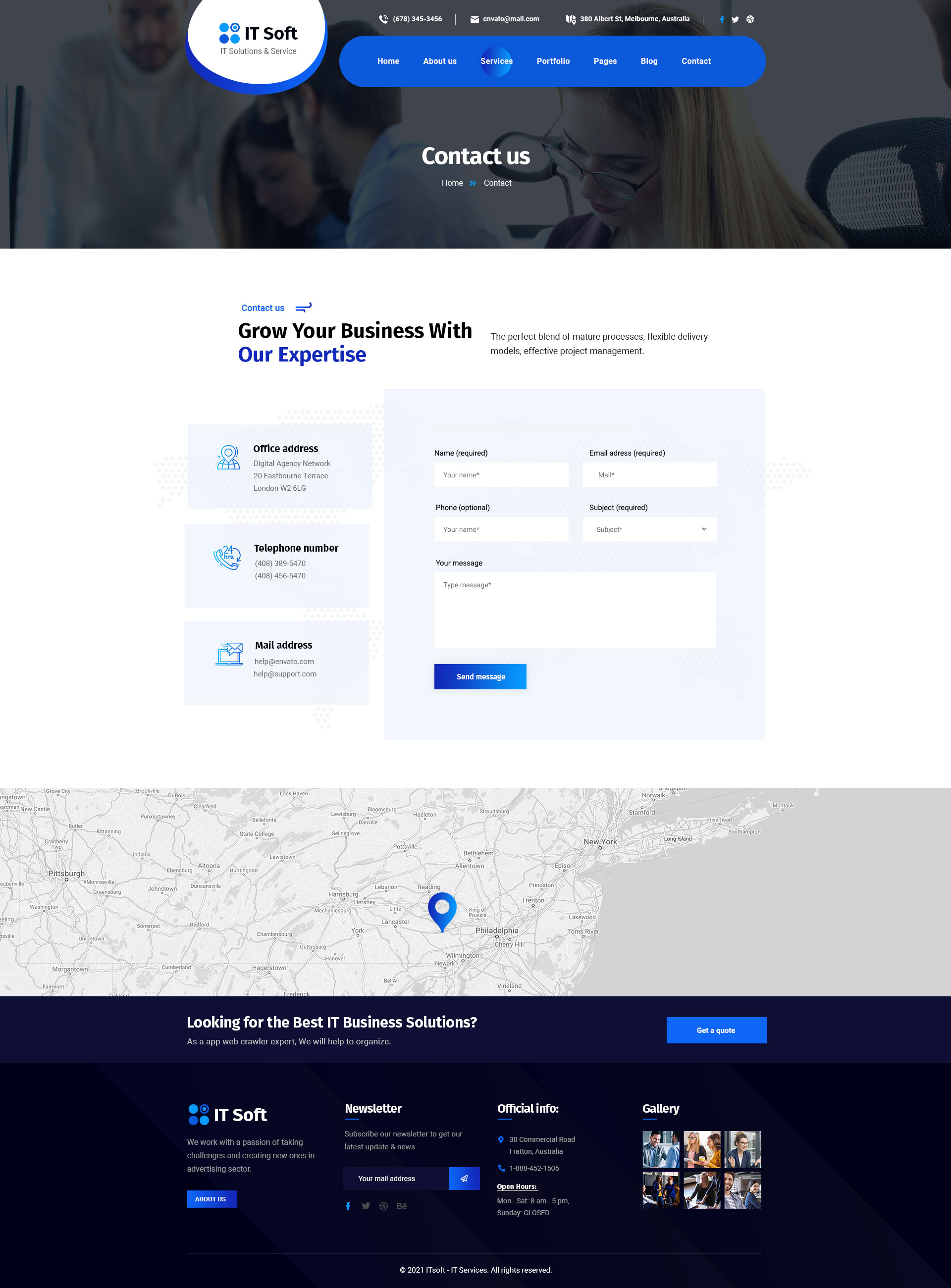951x1288 pixels.
Task: Open the Services menu item
Action: [x=496, y=61]
